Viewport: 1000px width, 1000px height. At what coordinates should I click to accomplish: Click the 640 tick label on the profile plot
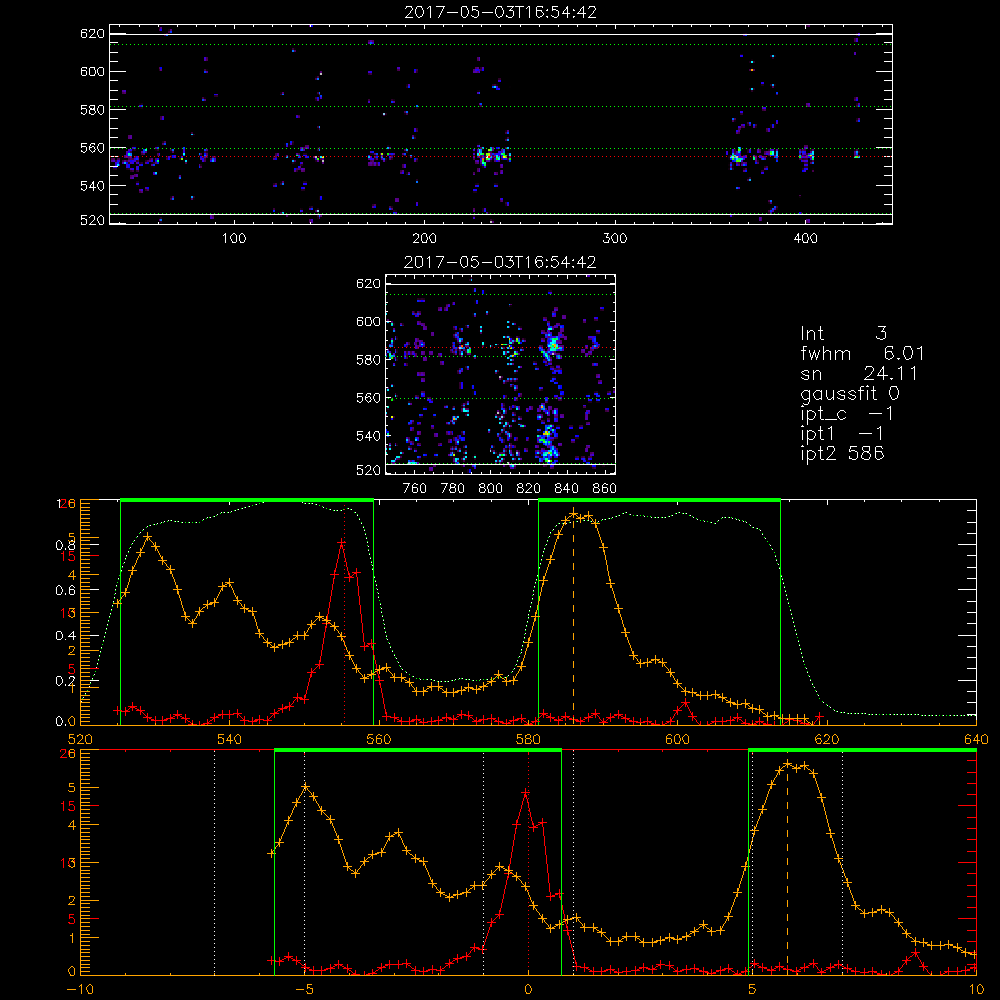pos(976,740)
